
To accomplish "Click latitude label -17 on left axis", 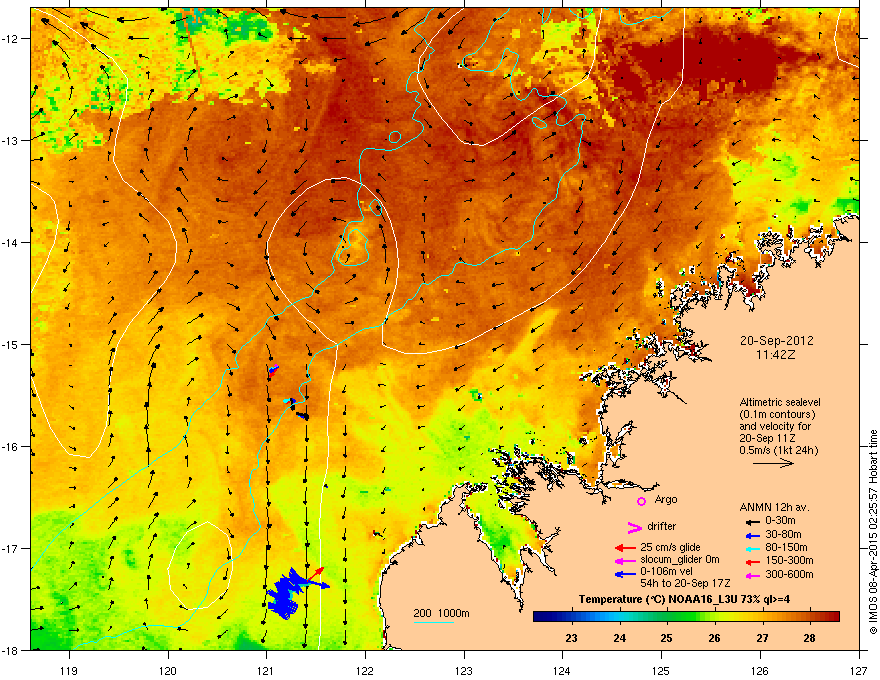I will tap(11, 548).
